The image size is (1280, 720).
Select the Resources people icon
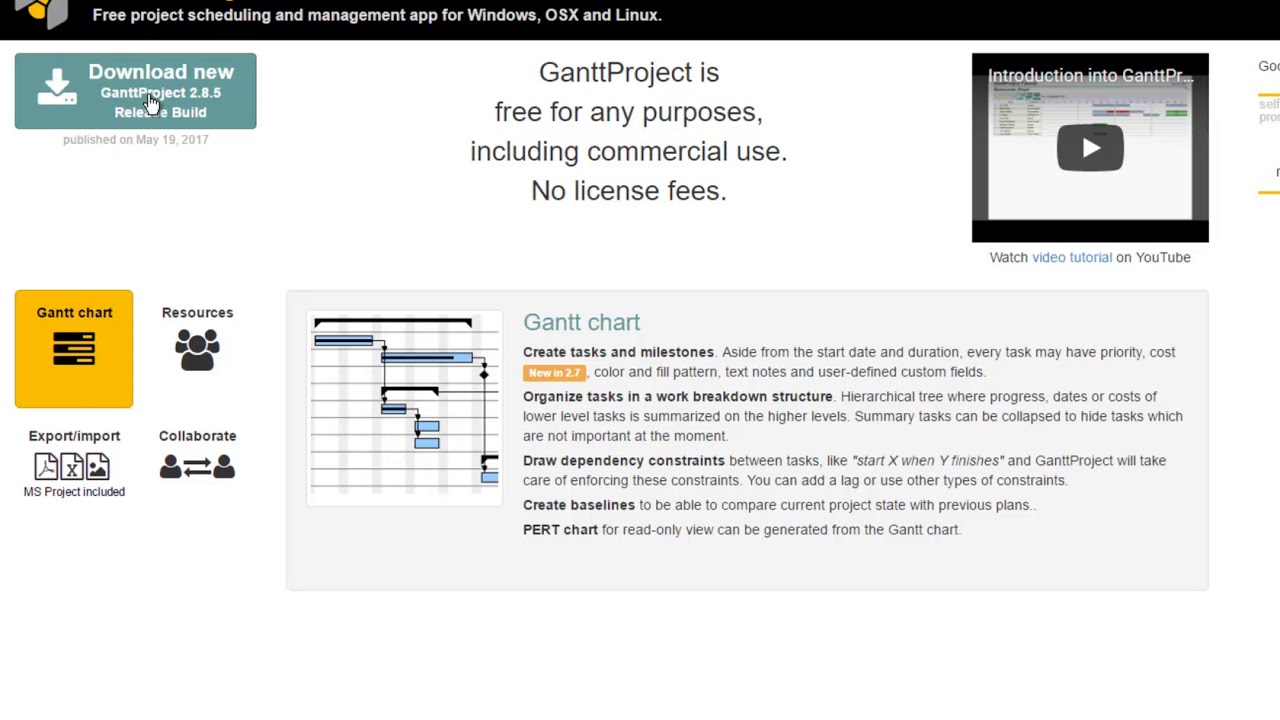pos(197,351)
